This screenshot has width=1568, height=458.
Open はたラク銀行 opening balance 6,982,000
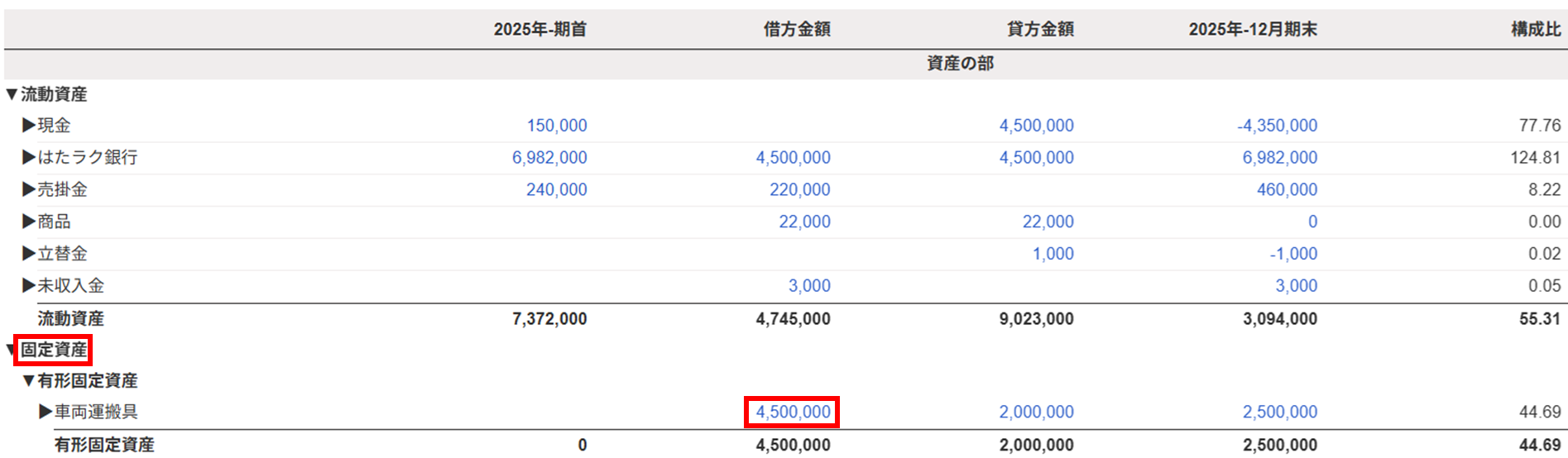(549, 157)
